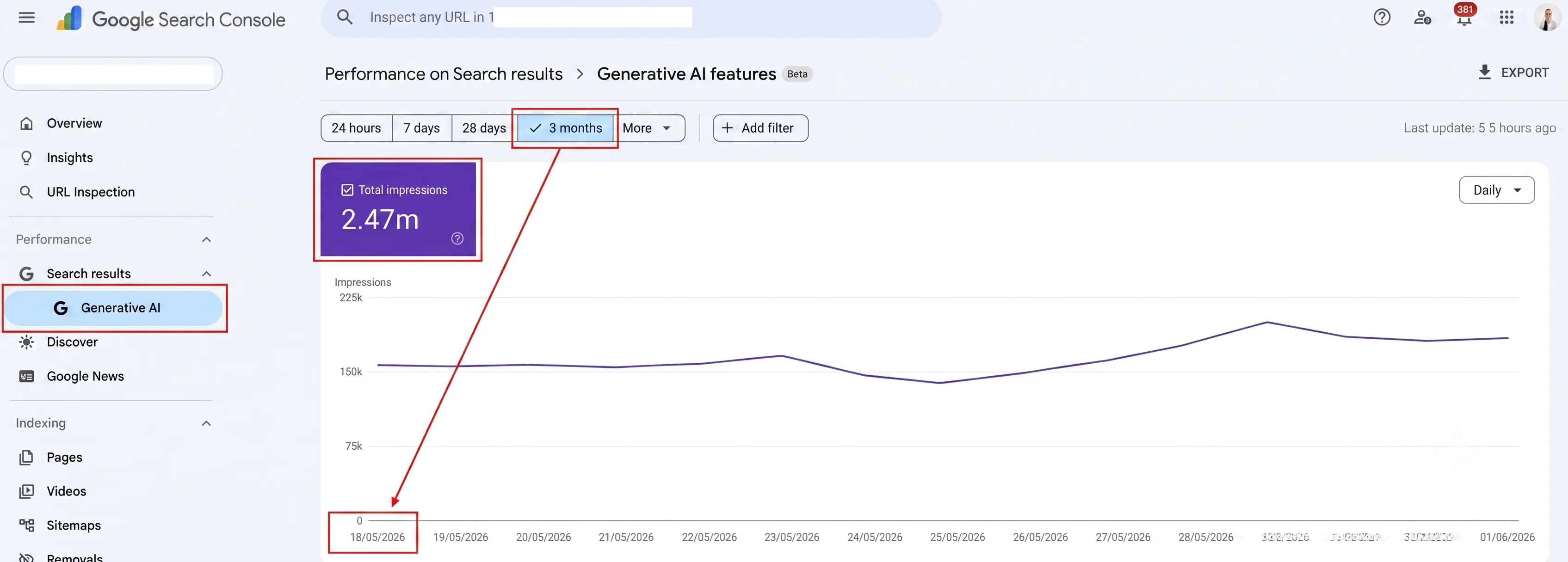This screenshot has height=562, width=1568.
Task: Click the 01/06/2026 date label
Action: 1507,538
